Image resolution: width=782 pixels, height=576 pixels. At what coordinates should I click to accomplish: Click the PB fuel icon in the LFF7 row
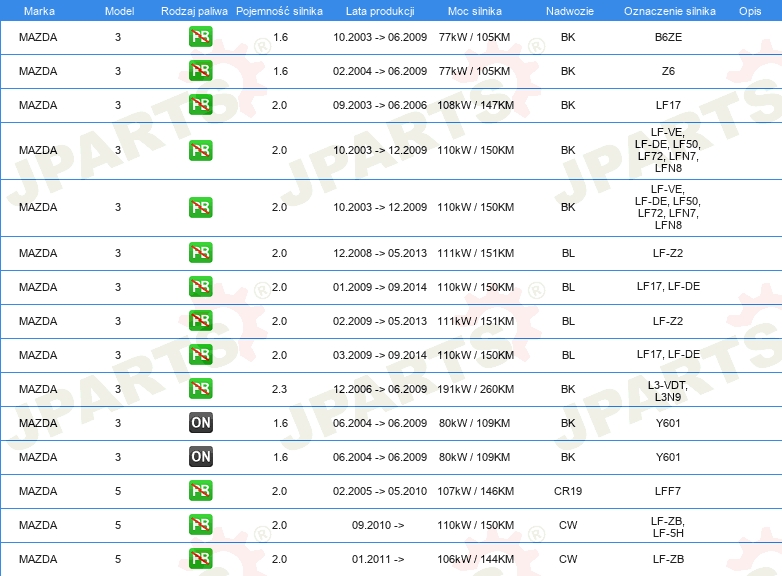tap(200, 491)
